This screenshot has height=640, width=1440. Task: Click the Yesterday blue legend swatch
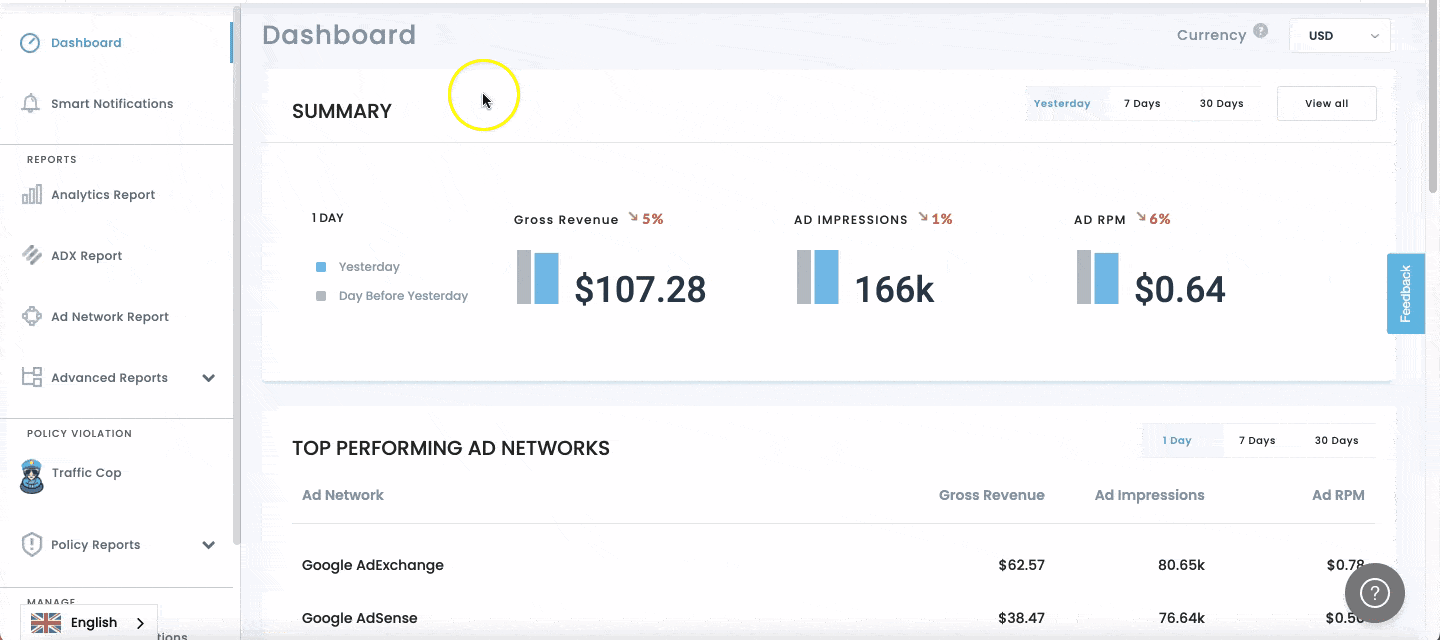pos(321,267)
